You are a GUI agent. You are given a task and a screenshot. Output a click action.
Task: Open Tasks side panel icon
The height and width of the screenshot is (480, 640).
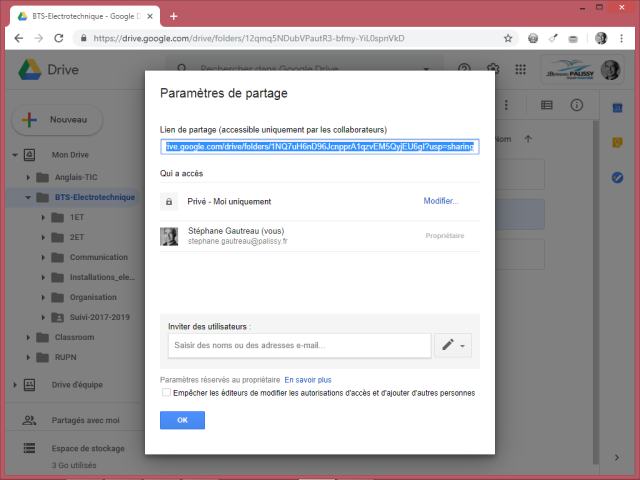pos(617,178)
